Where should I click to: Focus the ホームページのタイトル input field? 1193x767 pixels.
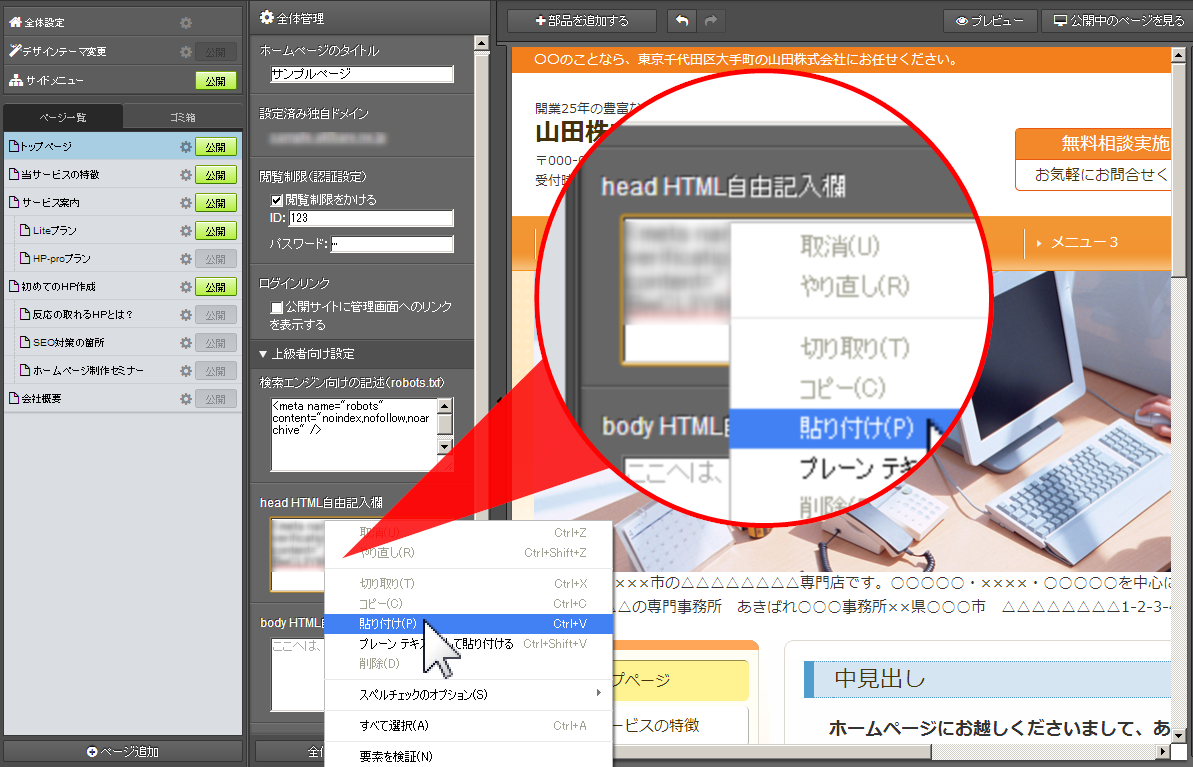(362, 74)
